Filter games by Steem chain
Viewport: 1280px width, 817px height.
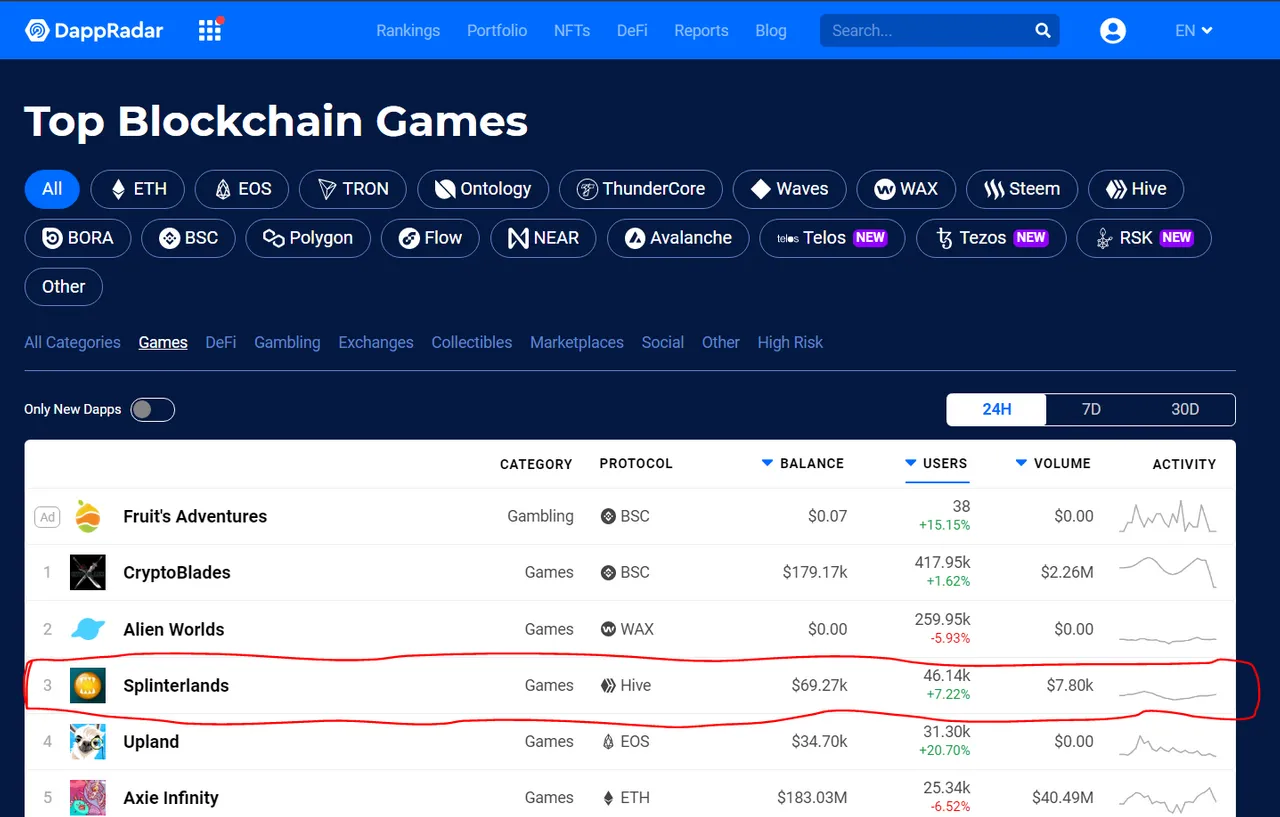click(x=1021, y=189)
